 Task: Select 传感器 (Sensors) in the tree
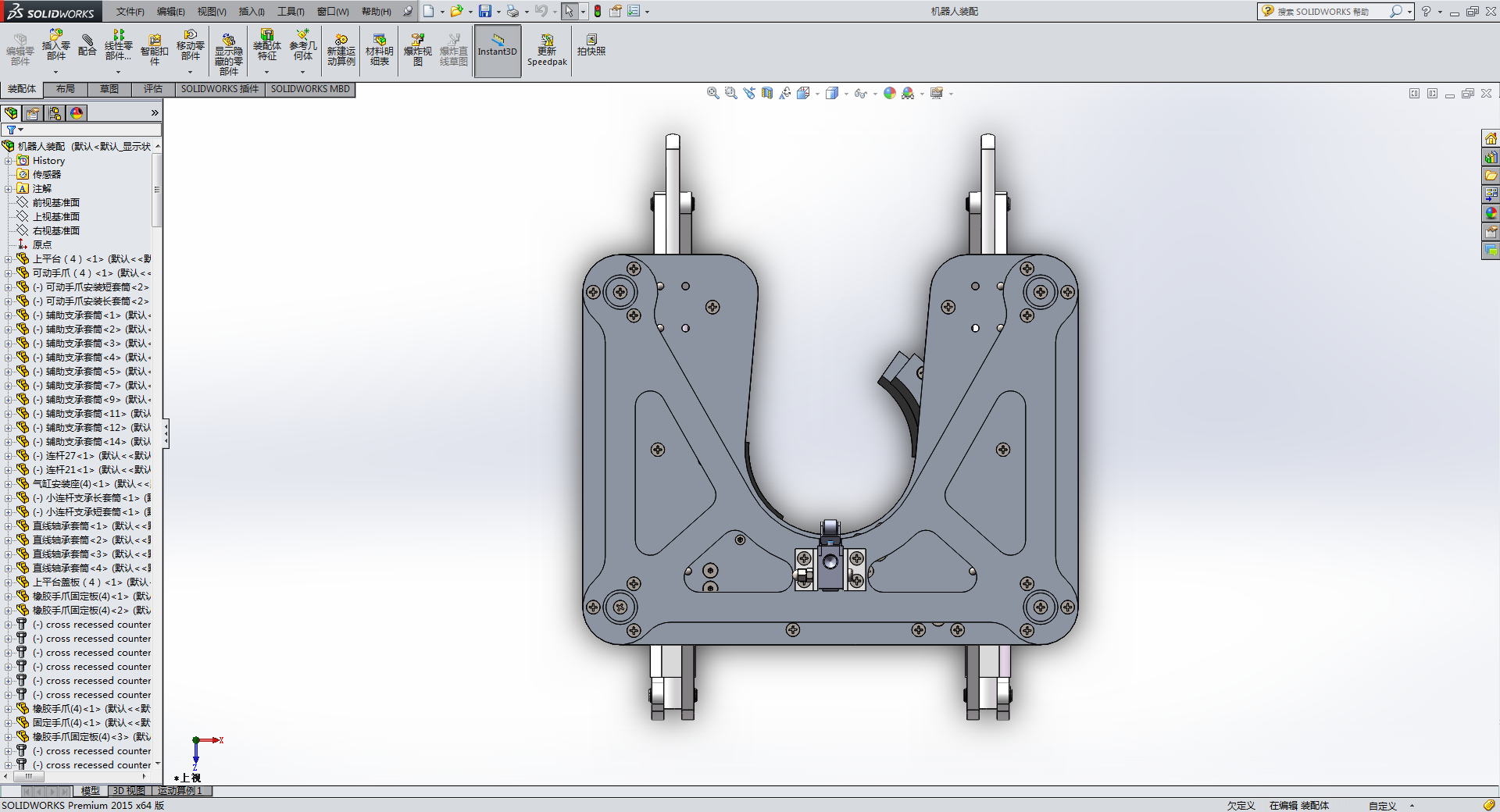47,175
